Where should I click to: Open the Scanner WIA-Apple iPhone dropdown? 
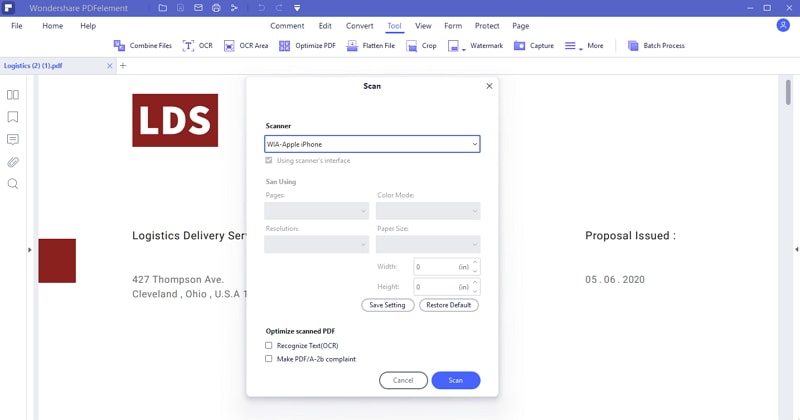(x=372, y=144)
